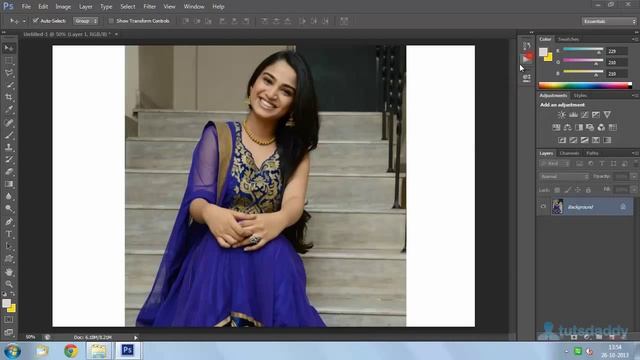
Task: Toggle the Auto-Select checkbox
Action: (36, 20)
